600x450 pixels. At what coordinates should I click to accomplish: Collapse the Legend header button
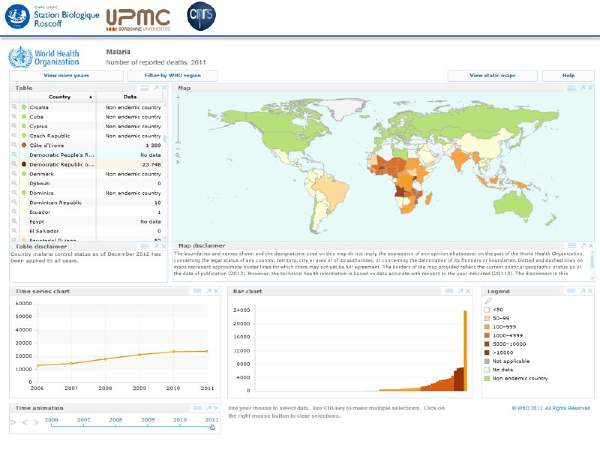click(572, 291)
